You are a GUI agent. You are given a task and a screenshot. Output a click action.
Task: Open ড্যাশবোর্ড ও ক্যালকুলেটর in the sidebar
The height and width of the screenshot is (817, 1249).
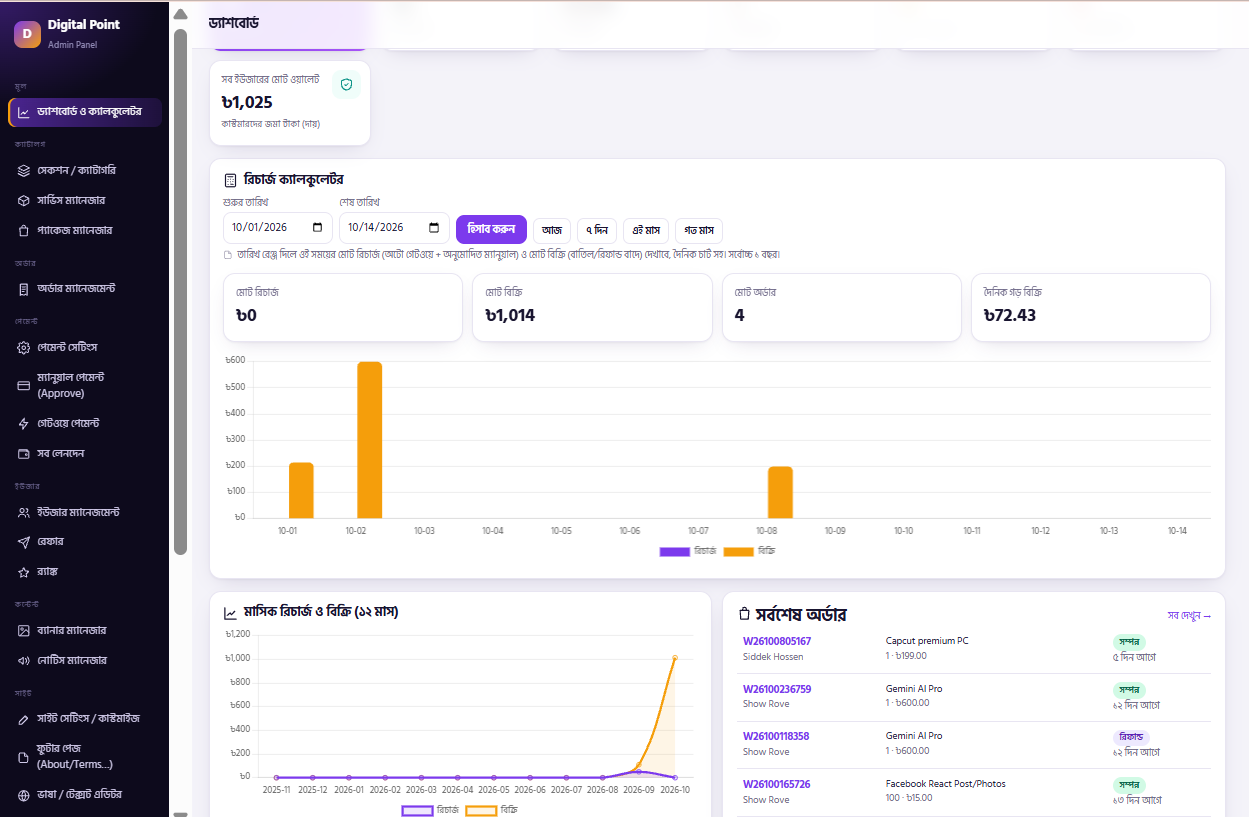coord(85,112)
